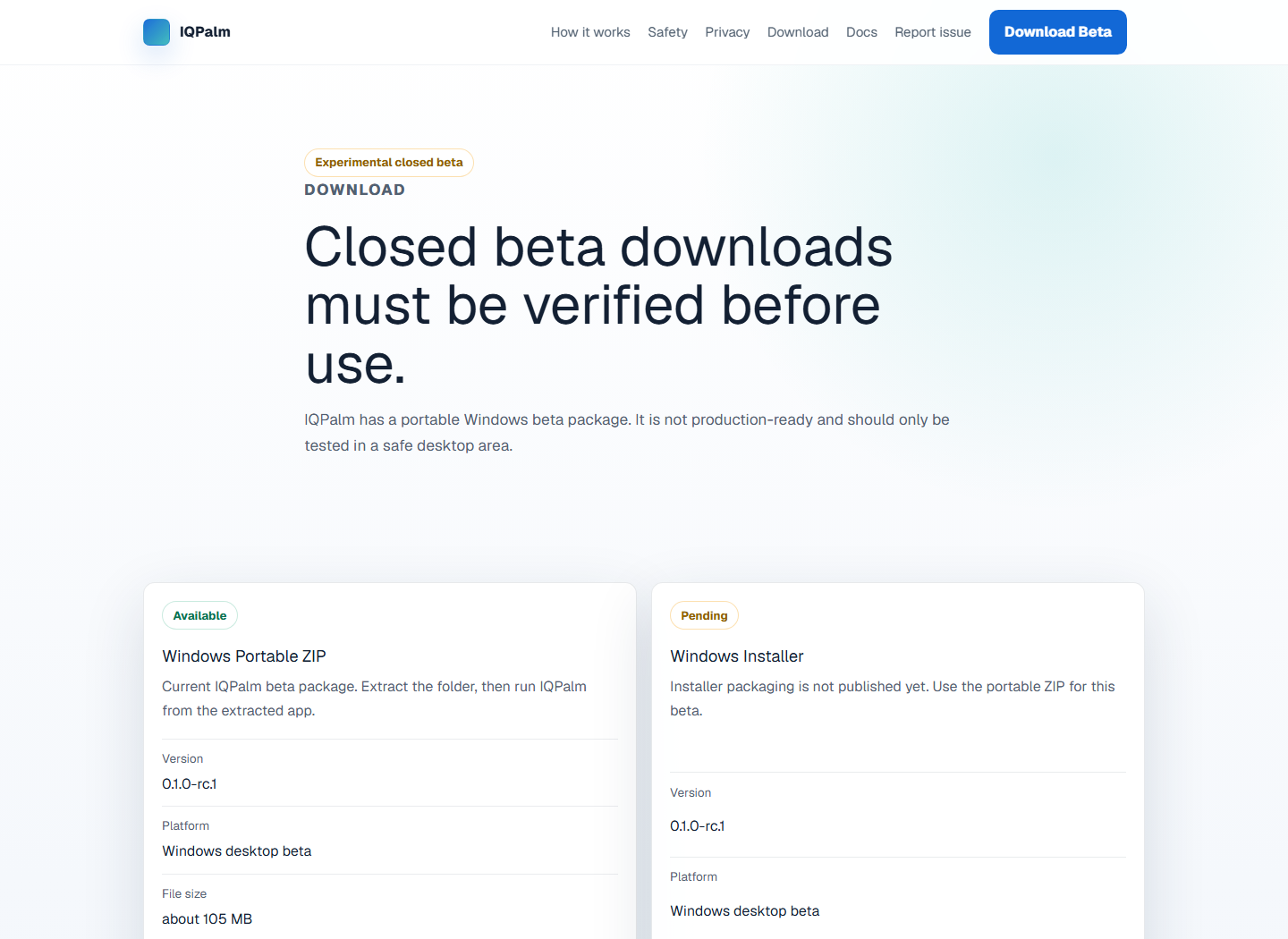Click the Installer packaging not published description
Image resolution: width=1288 pixels, height=939 pixels.
893,698
